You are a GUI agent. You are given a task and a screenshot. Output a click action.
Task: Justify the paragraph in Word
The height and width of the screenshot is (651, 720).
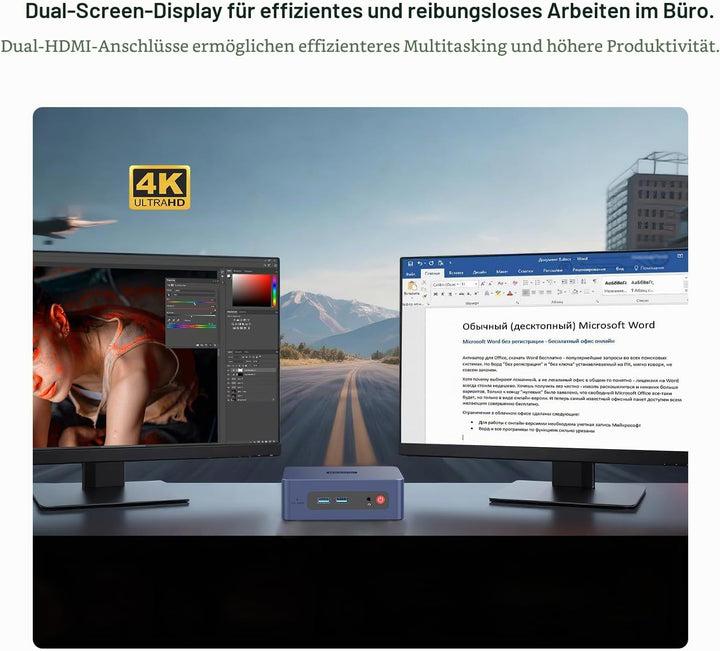pos(549,292)
